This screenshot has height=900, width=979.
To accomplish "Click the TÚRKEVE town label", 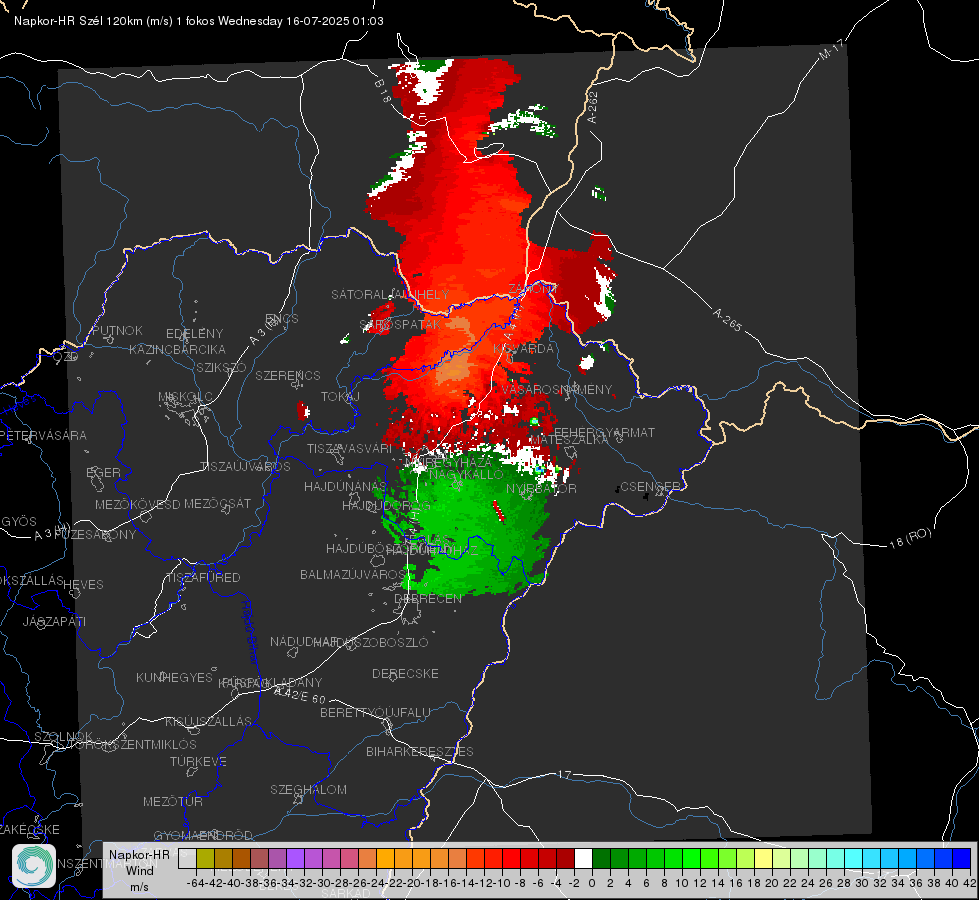I will click(x=198, y=762).
